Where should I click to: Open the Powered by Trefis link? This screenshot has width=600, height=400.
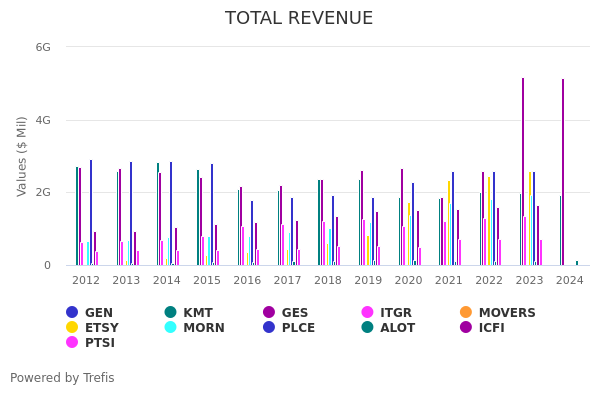coord(62,378)
